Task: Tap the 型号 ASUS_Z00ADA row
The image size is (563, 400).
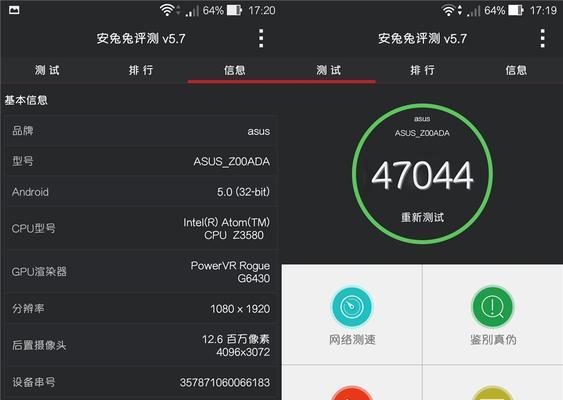Action: point(141,161)
